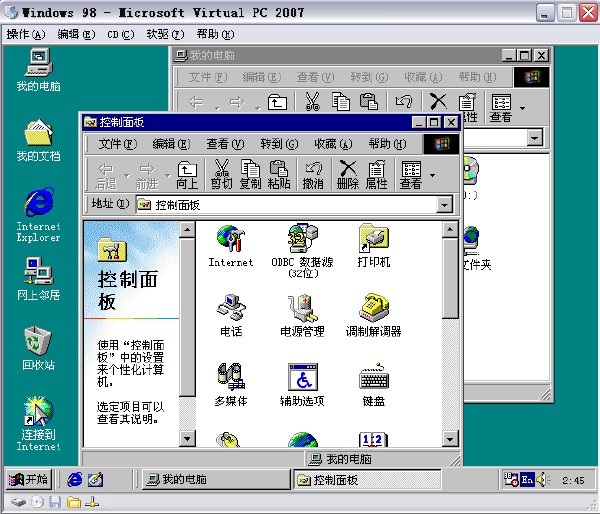Click scroll-up arrow of icon list scrollbar
Screen dimensions: 600x514
[x=450, y=230]
